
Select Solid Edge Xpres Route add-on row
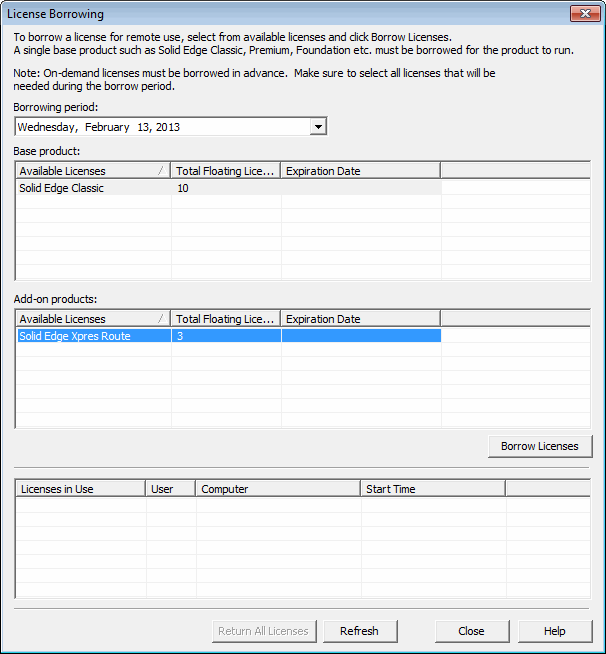tap(229, 336)
